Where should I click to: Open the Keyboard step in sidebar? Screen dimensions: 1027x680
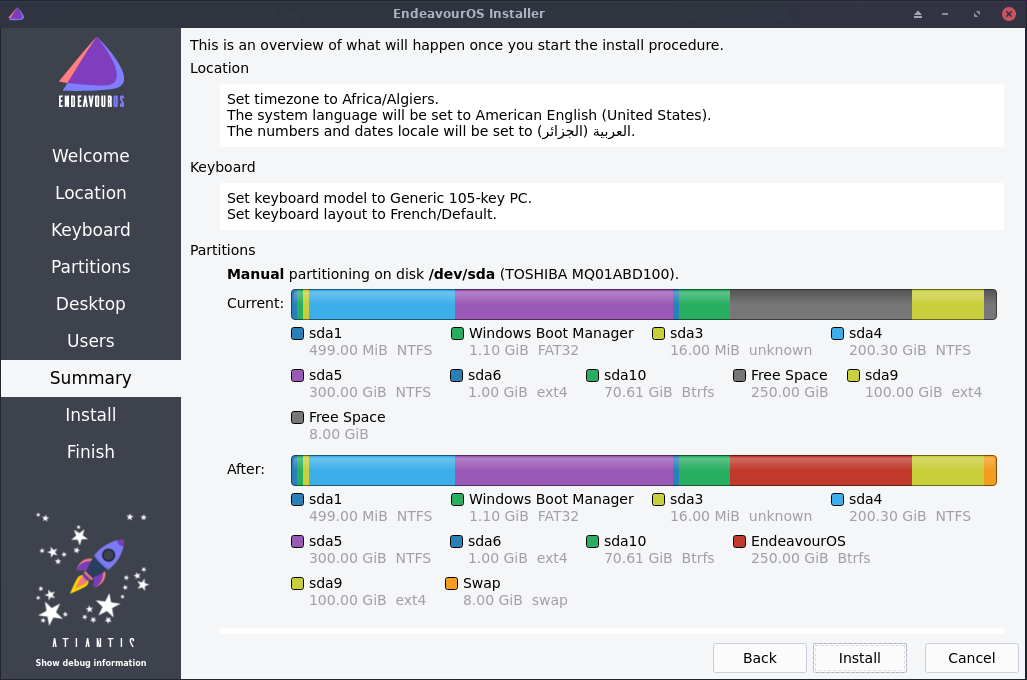tap(91, 230)
